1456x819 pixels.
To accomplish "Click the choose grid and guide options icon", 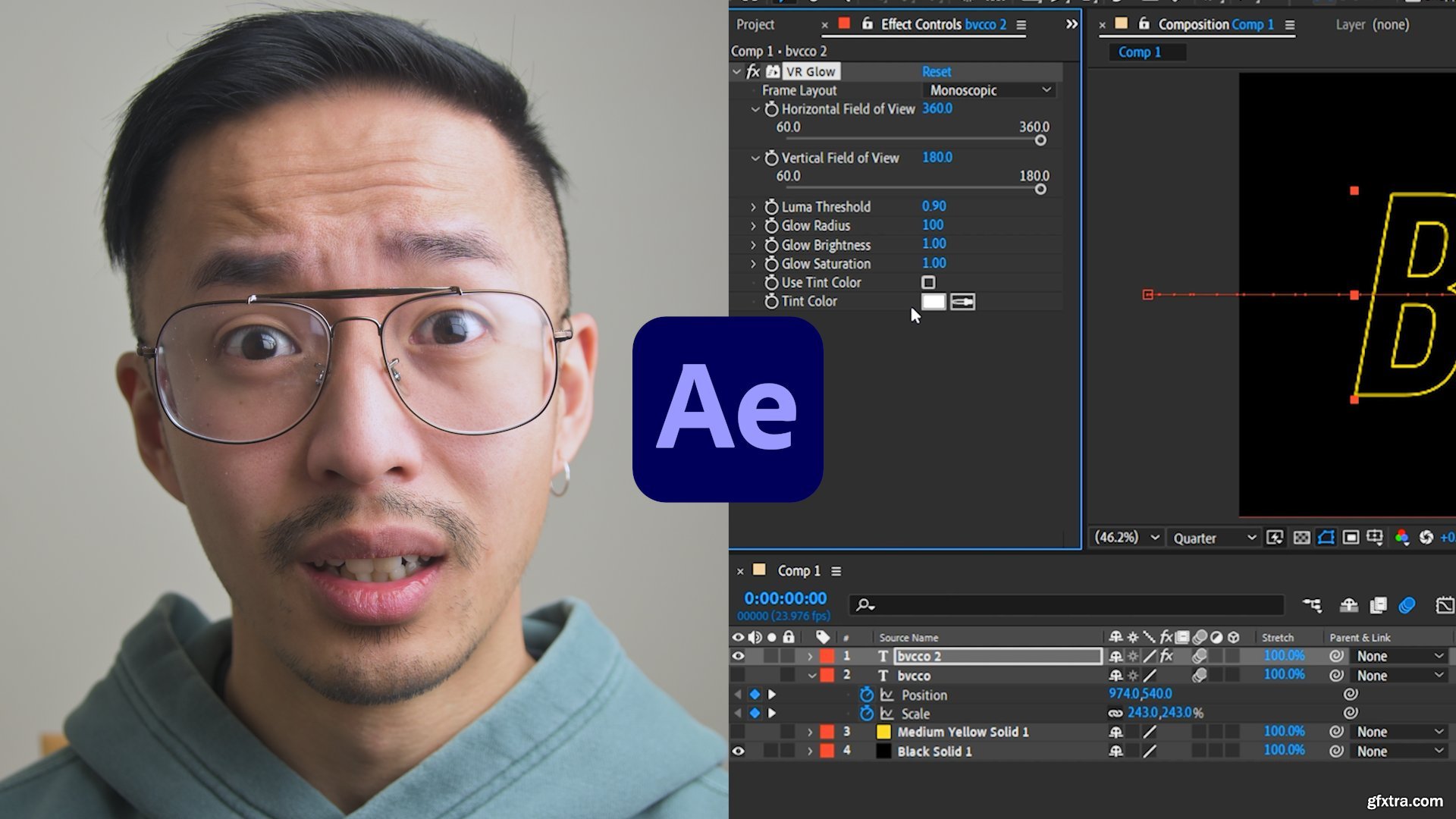I will click(x=1375, y=538).
